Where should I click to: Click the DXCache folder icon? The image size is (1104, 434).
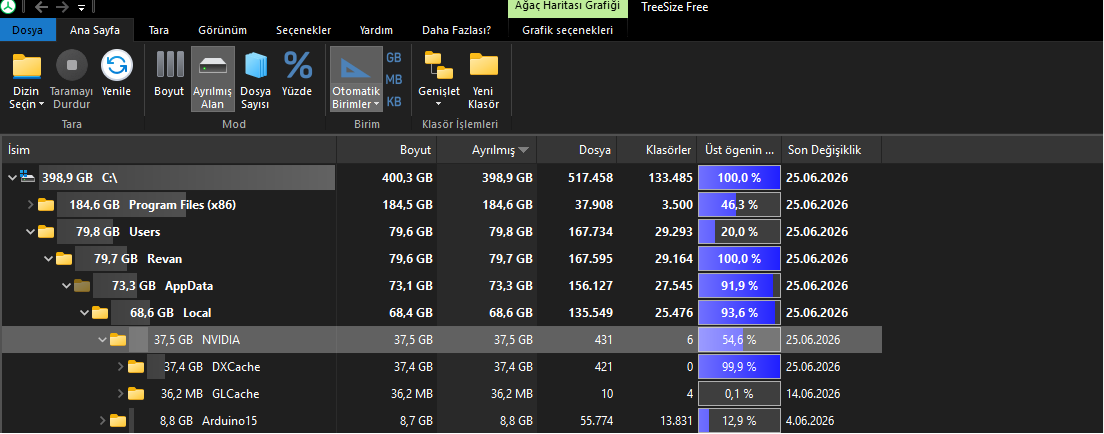pyautogui.click(x=137, y=367)
